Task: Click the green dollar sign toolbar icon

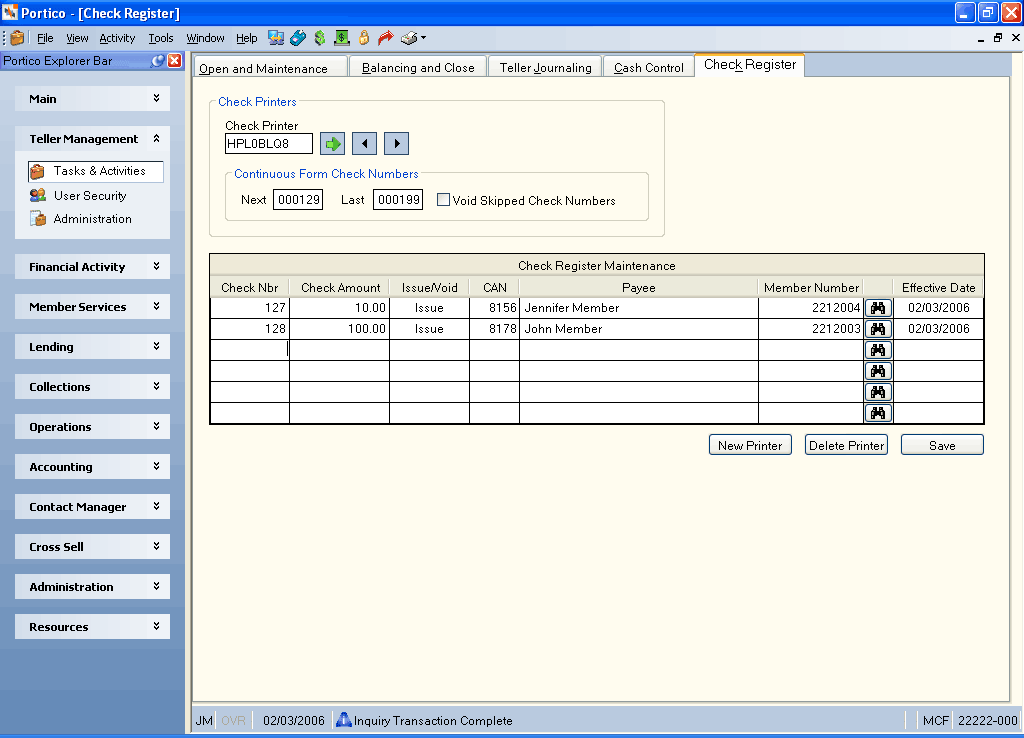Action: [x=319, y=38]
